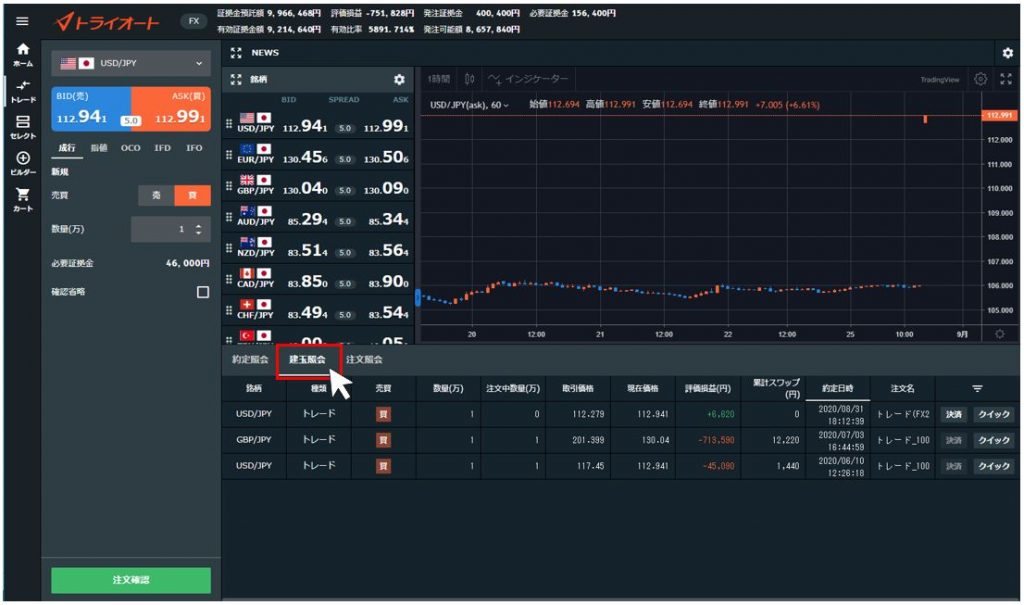Open the hamburger menu icon
This screenshot has width=1024, height=605.
click(22, 21)
